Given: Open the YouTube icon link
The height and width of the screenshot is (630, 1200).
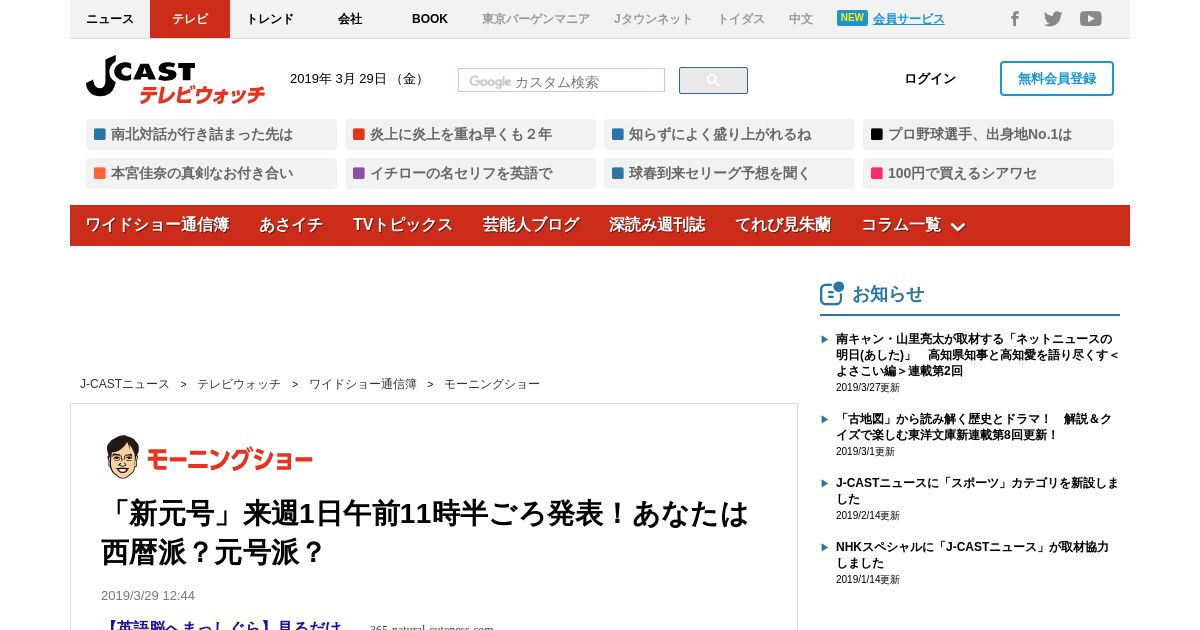Looking at the screenshot, I should click(x=1091, y=19).
